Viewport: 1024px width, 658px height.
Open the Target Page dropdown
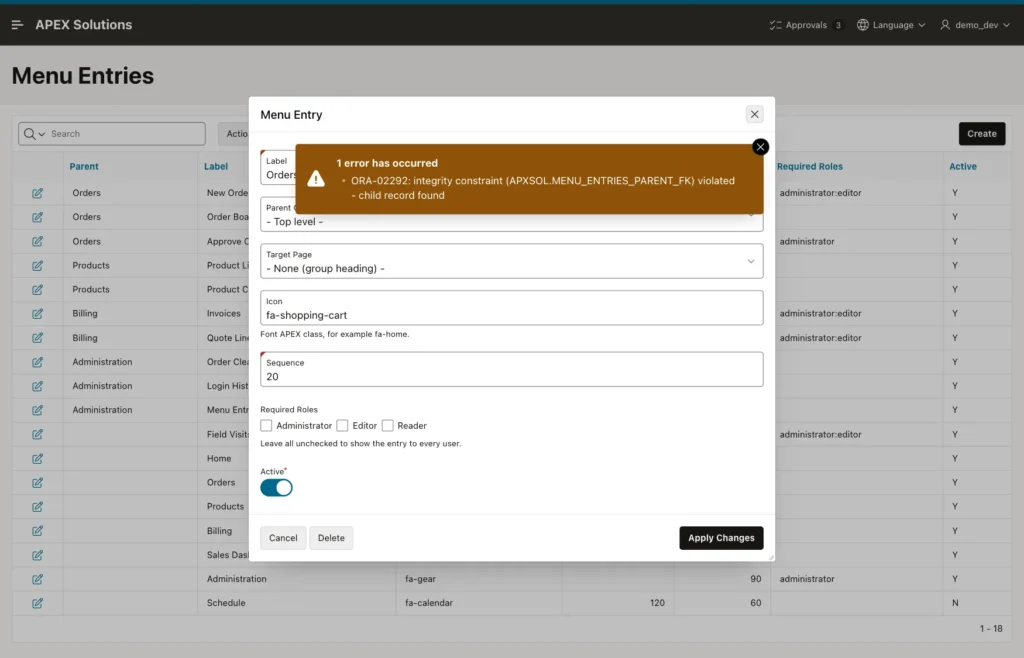511,261
